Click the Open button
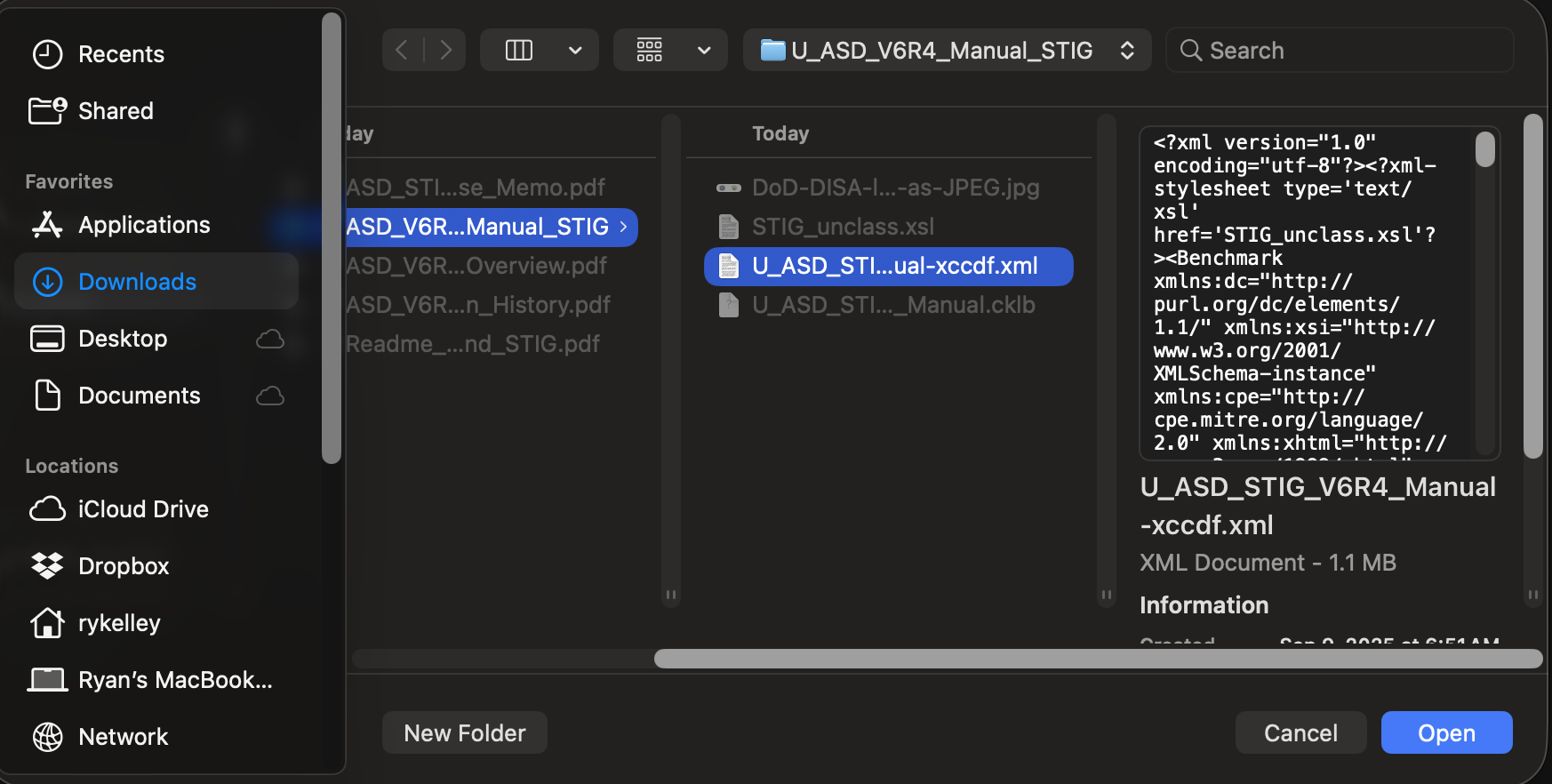Image resolution: width=1552 pixels, height=784 pixels. click(x=1445, y=732)
